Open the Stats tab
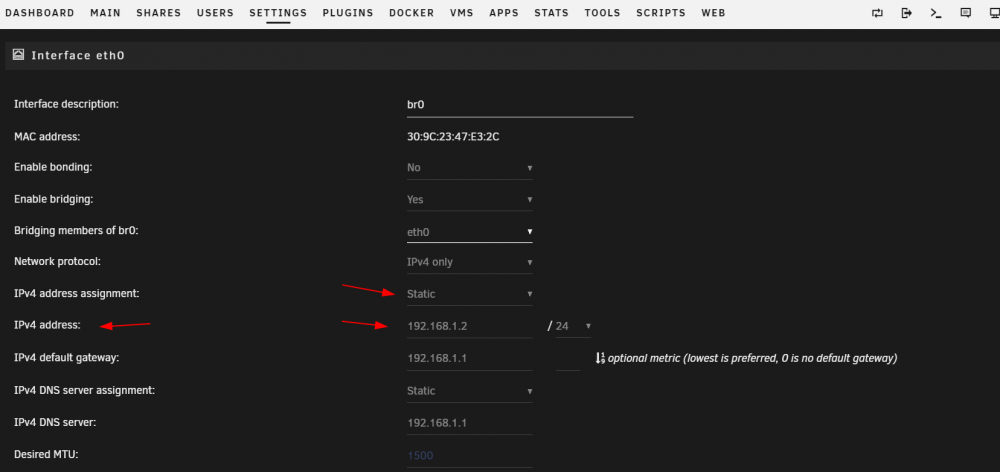The image size is (1000, 472). 552,13
